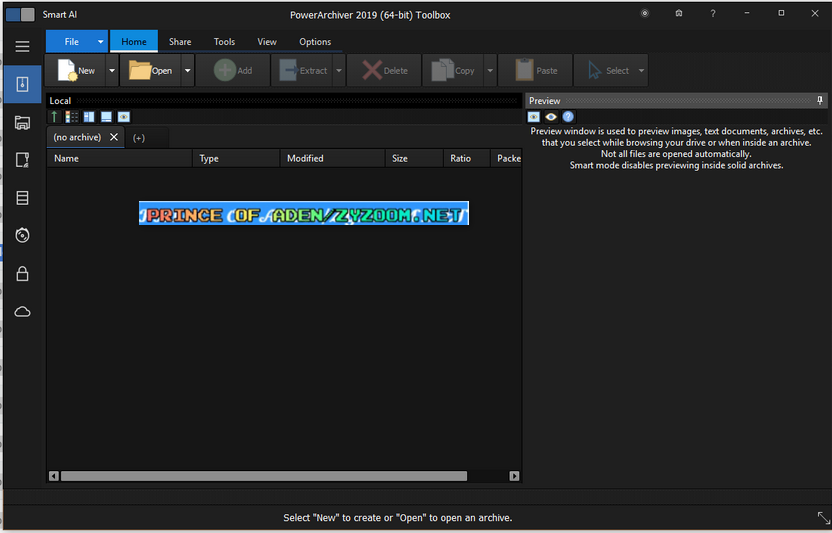Click the horizontal scrollbar right arrow
The width and height of the screenshot is (832, 533).
click(x=514, y=476)
